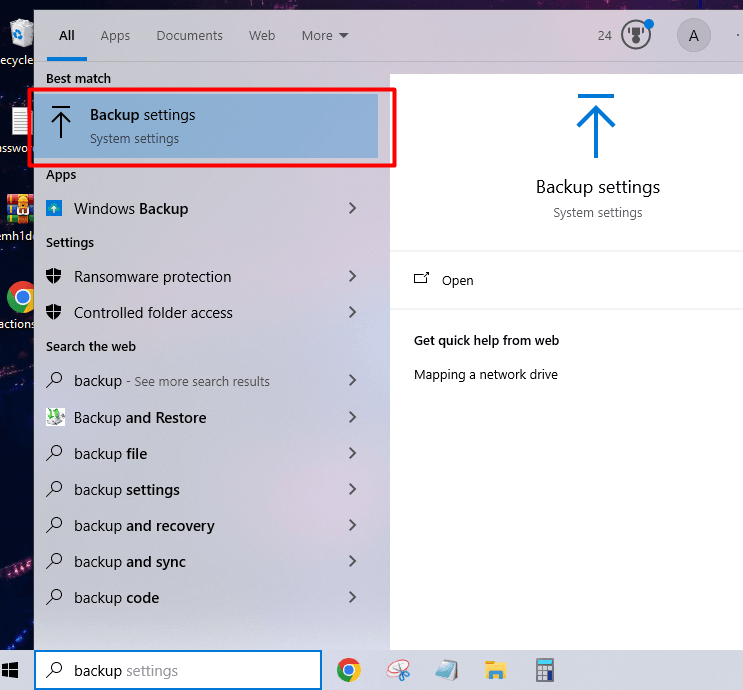This screenshot has height=690, width=743.
Task: Expand Windows Backup result chevron
Action: pyautogui.click(x=352, y=208)
